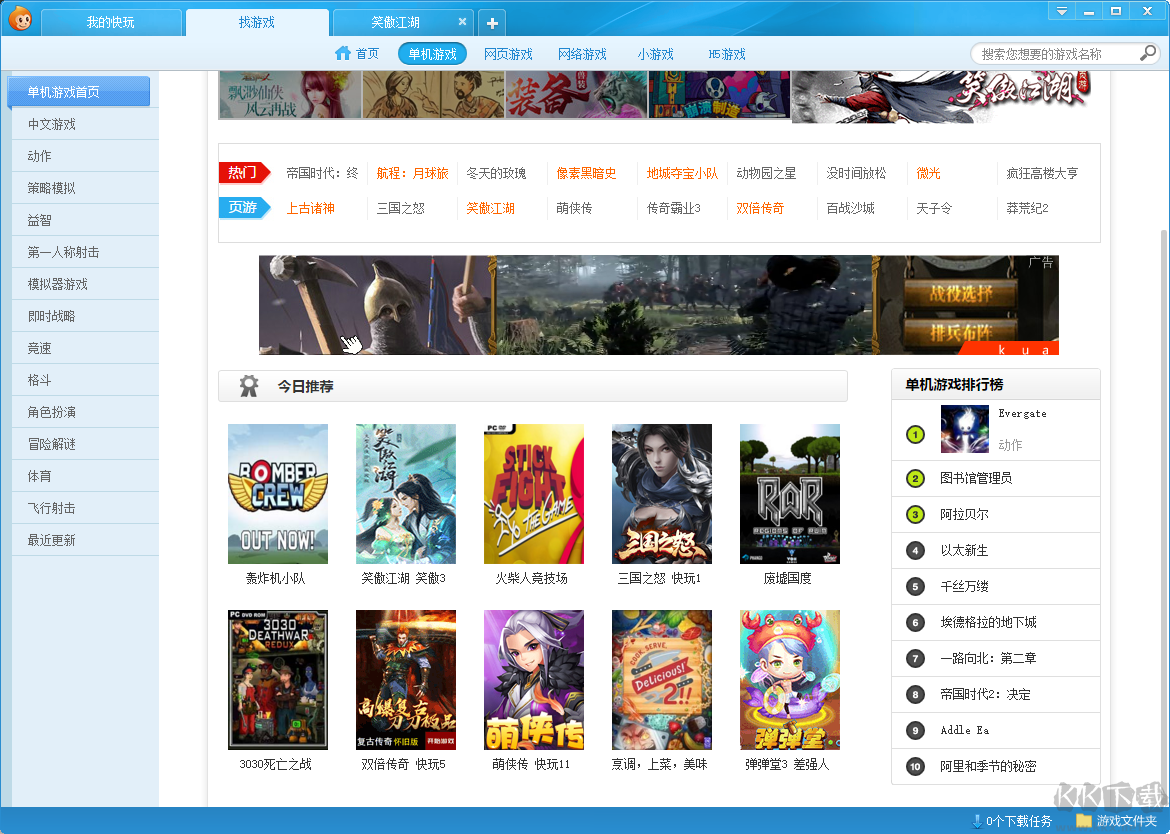Click the + icon to open a new tab
This screenshot has height=834, width=1170.
(x=491, y=21)
